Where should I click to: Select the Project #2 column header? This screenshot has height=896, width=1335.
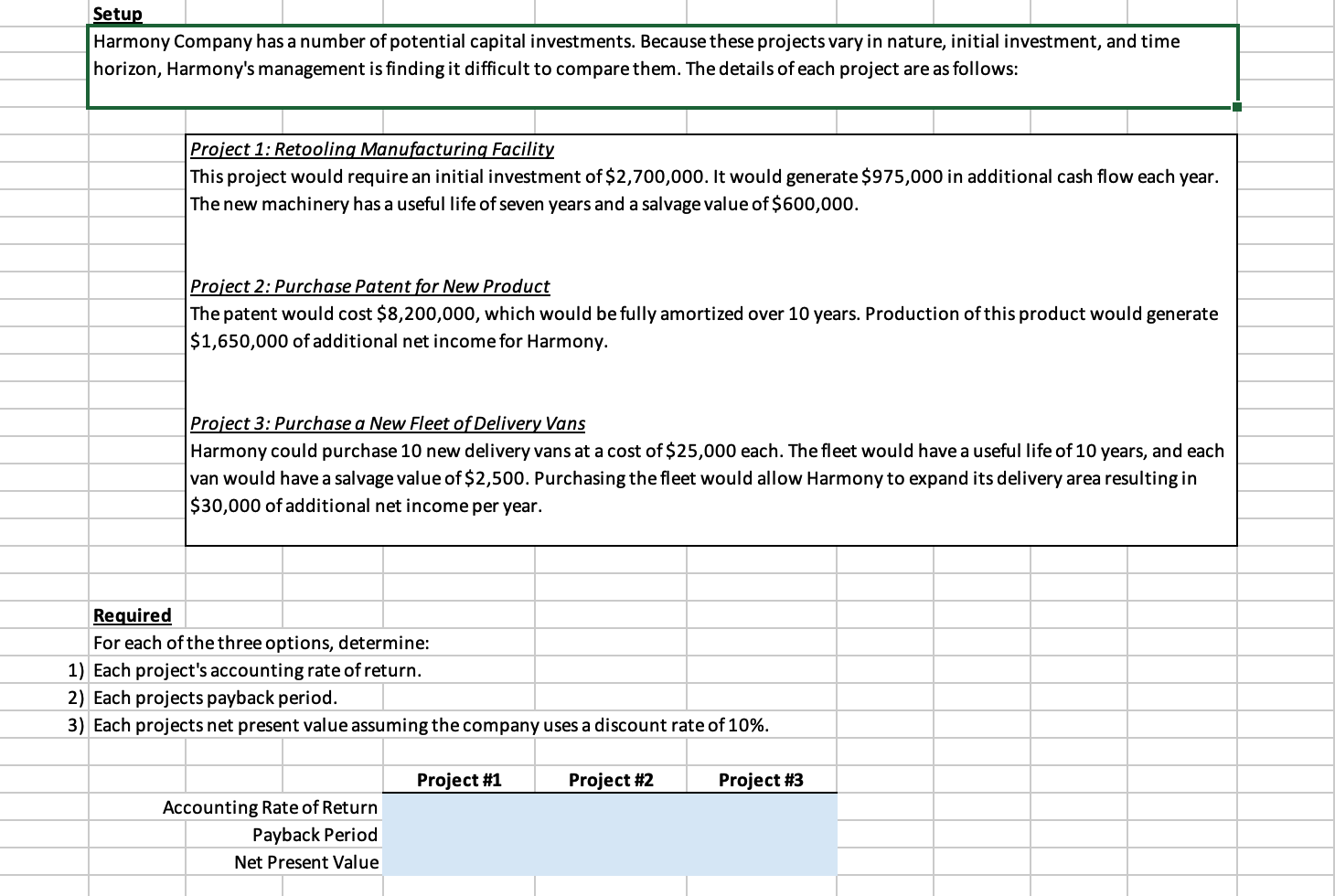tap(609, 779)
